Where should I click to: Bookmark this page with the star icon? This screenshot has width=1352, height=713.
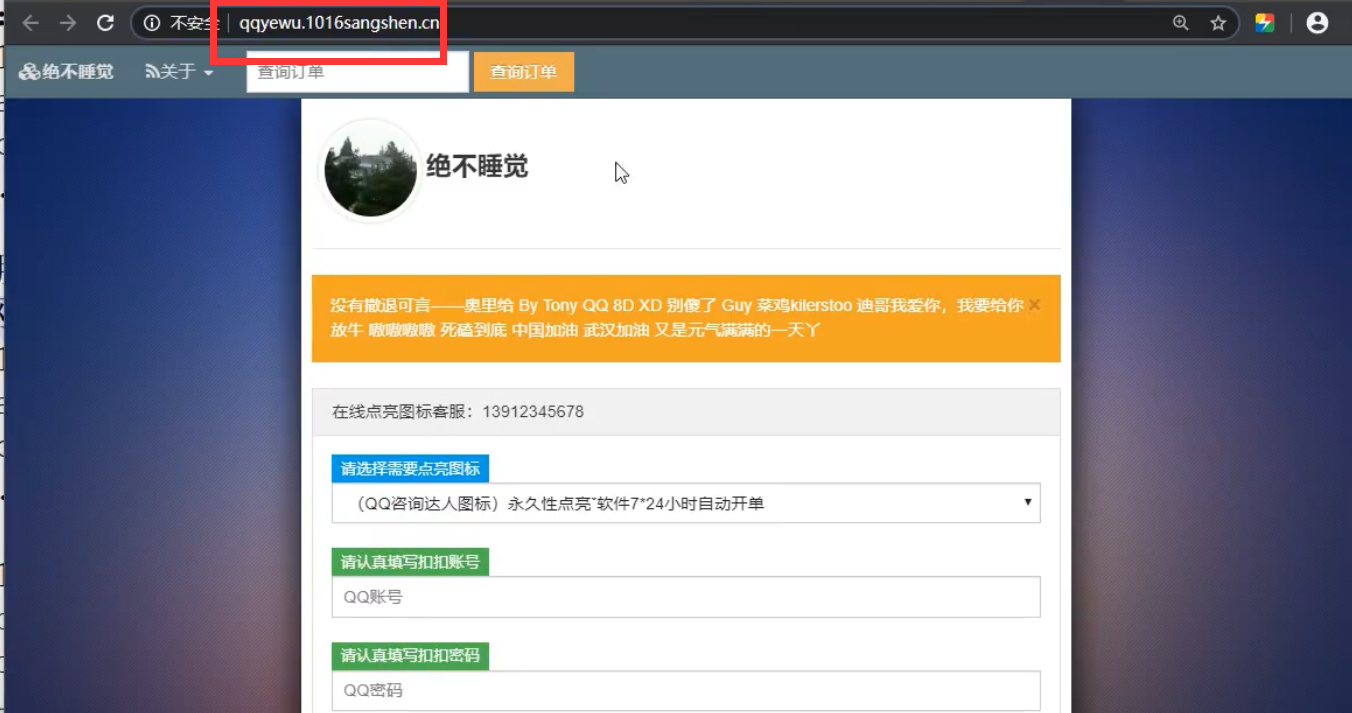(1218, 23)
